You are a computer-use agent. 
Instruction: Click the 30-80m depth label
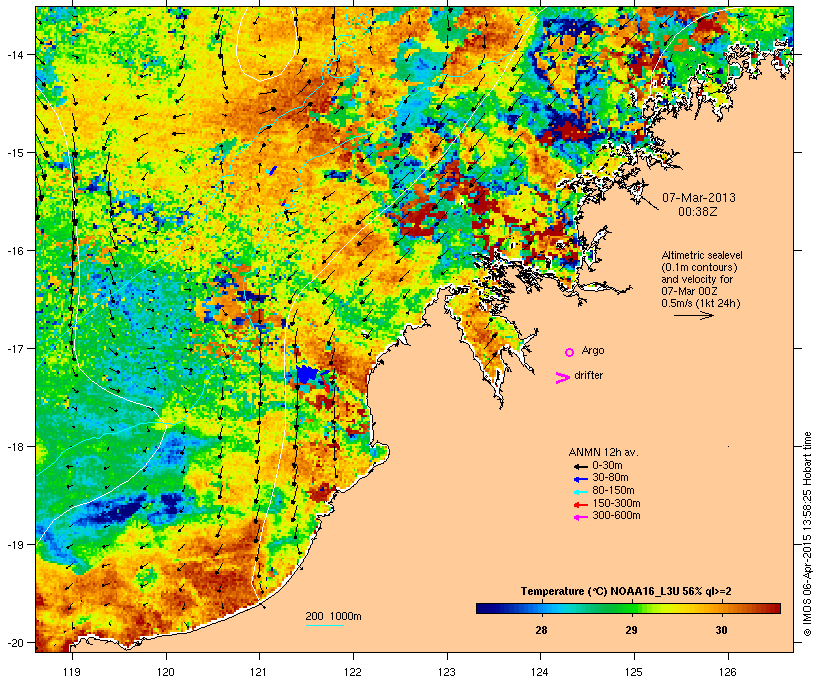[x=610, y=478]
